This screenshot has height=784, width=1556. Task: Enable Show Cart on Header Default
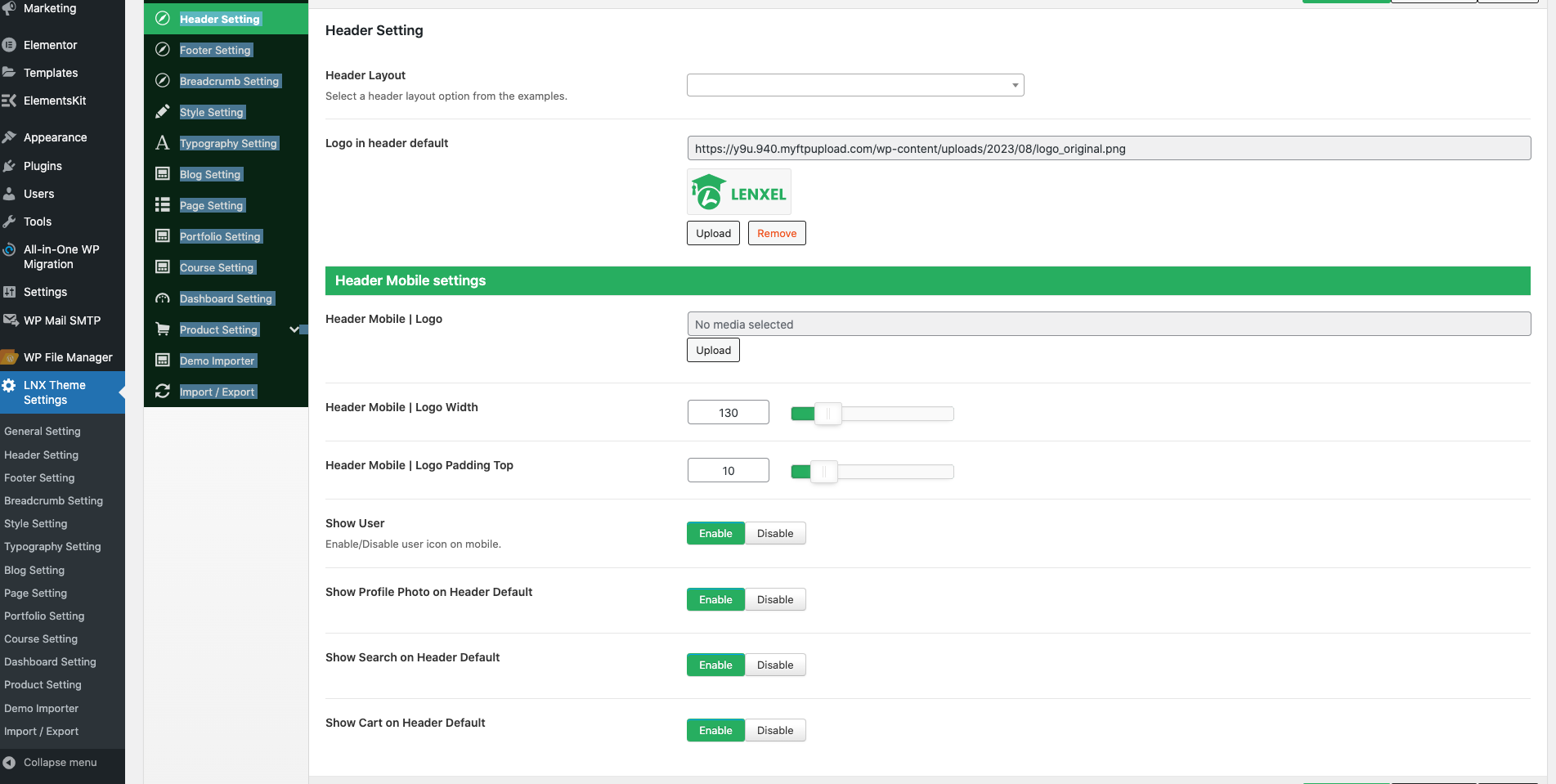click(715, 730)
